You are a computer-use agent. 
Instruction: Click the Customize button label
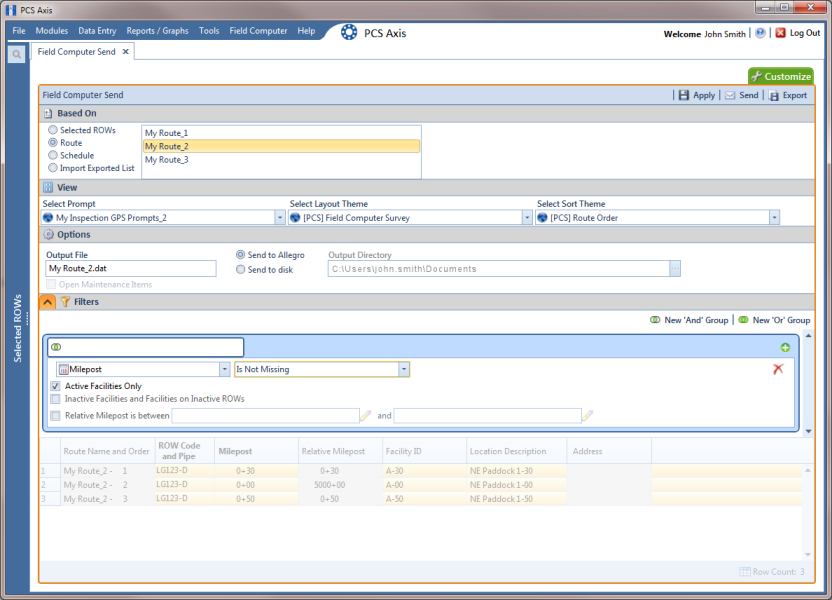click(787, 76)
